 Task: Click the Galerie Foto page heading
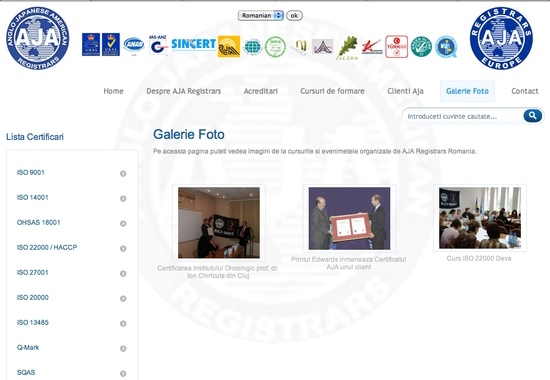189,134
